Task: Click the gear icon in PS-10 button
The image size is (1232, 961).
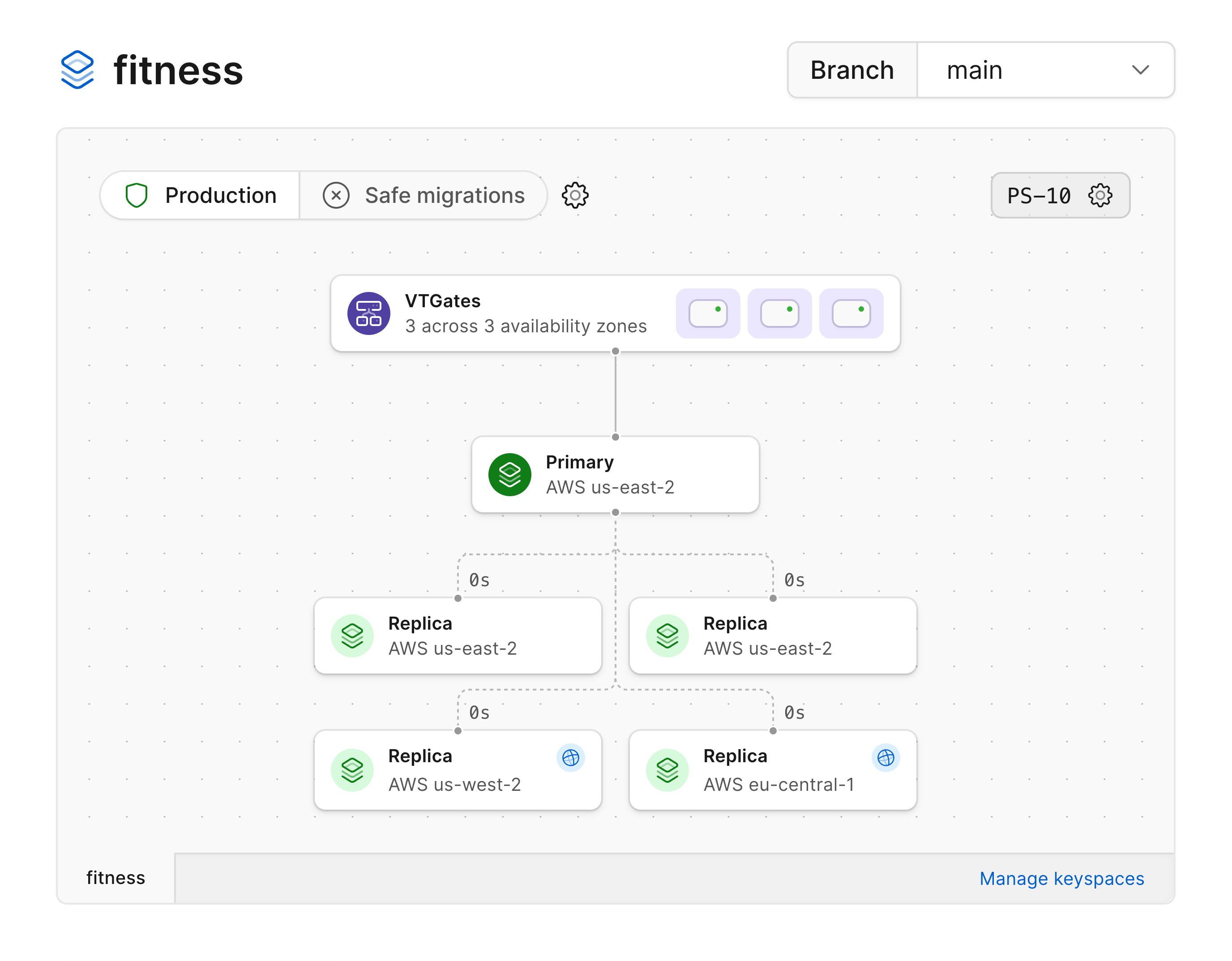Action: point(1099,195)
